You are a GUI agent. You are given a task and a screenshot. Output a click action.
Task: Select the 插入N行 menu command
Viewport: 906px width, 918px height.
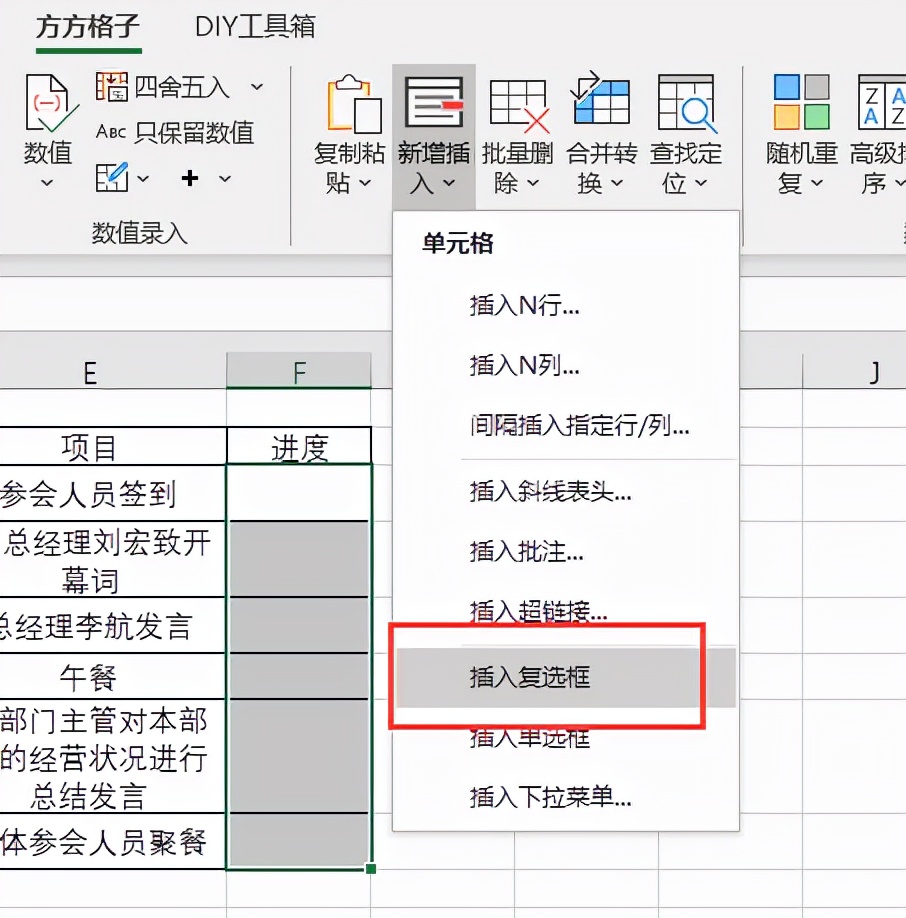524,308
